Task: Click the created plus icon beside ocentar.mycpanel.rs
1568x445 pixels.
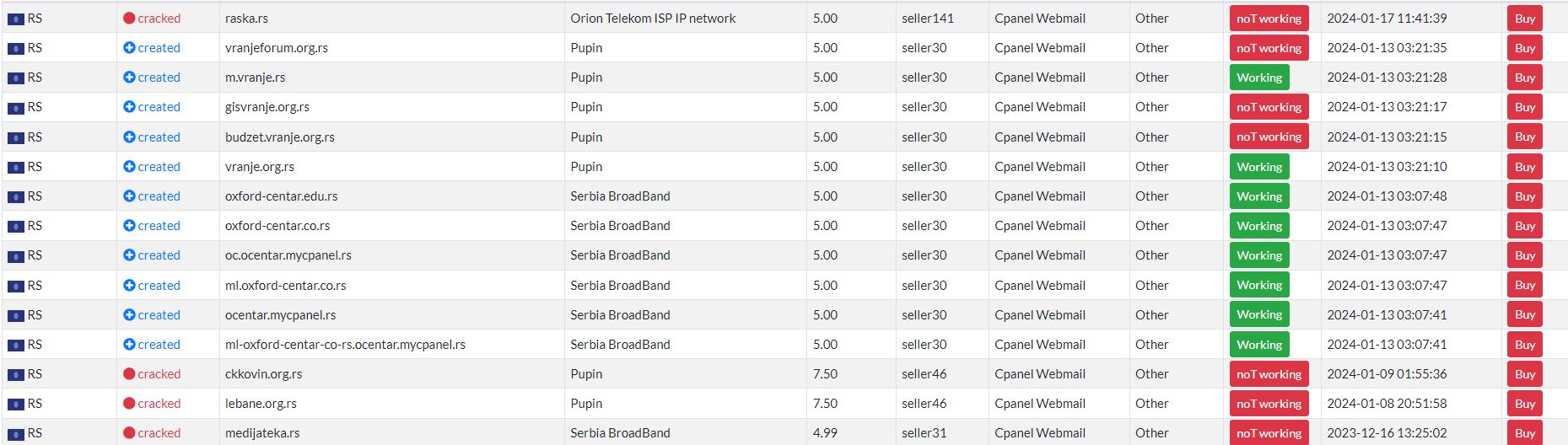Action: point(129,315)
